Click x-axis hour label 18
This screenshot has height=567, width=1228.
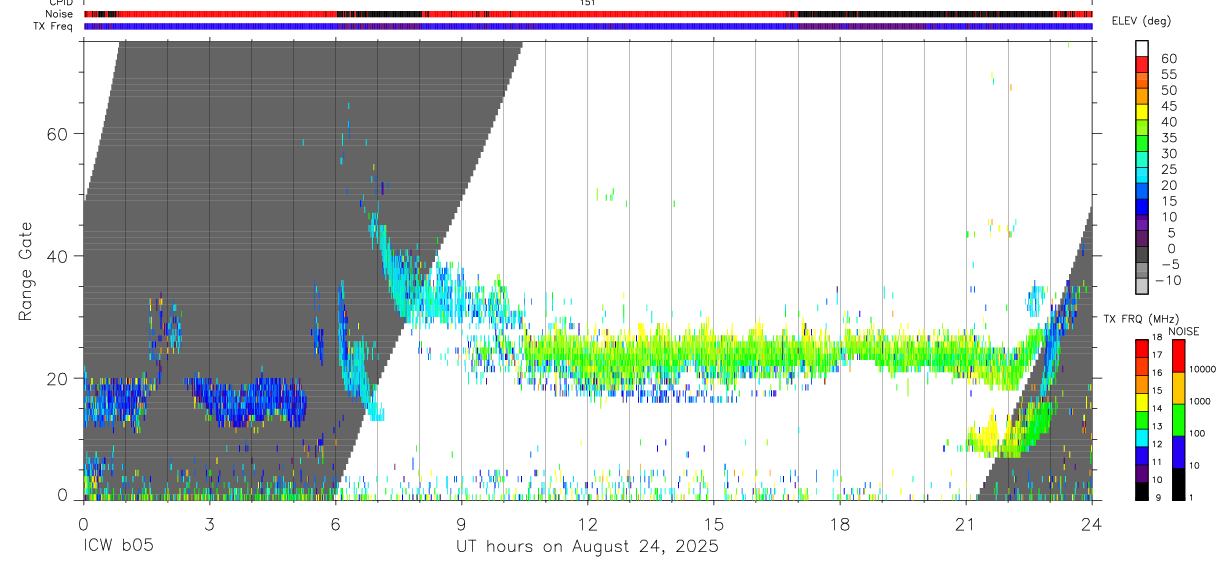(840, 524)
